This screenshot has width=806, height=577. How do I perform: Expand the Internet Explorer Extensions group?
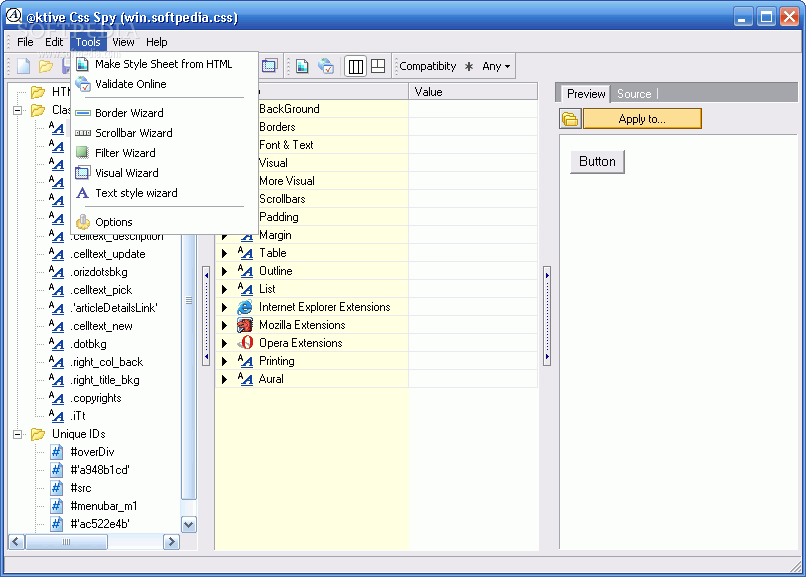point(224,307)
